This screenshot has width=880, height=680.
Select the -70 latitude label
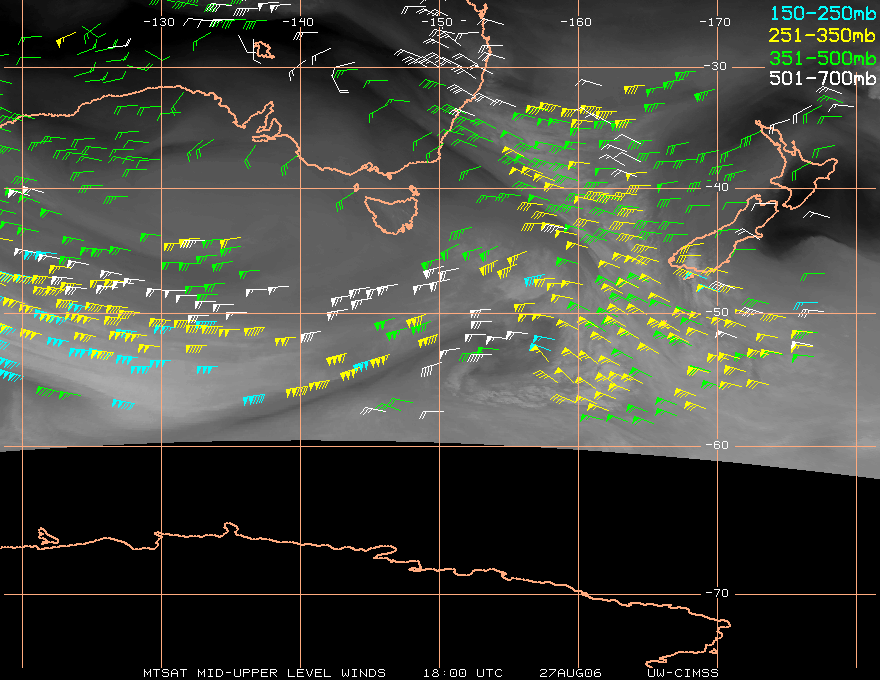pyautogui.click(x=717, y=594)
